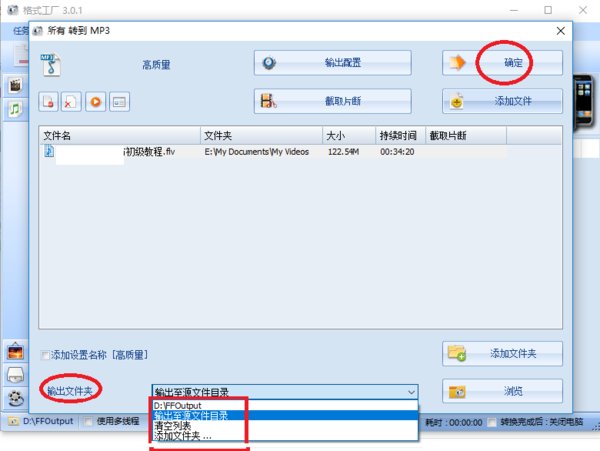Open Picture category icon in main window sidebar

click(x=16, y=351)
